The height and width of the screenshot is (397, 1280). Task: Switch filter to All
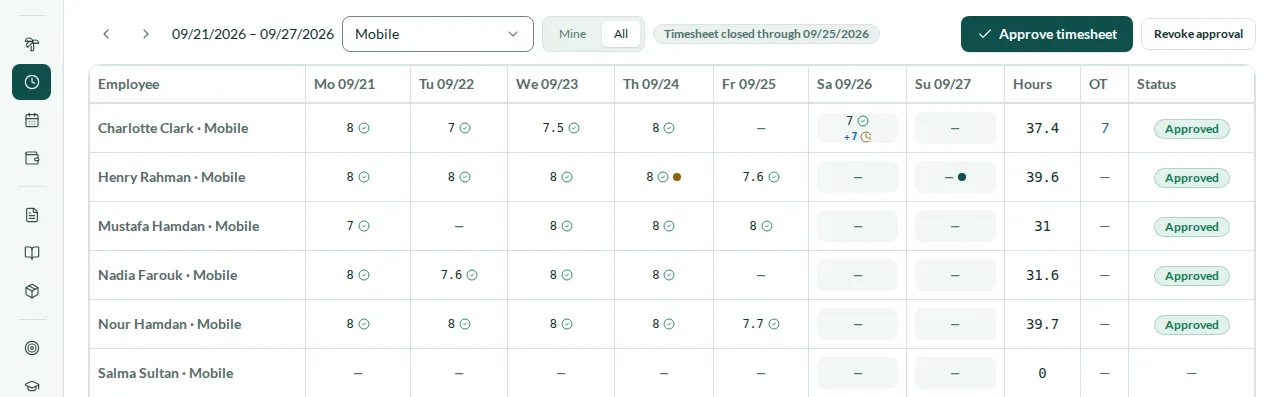[621, 34]
